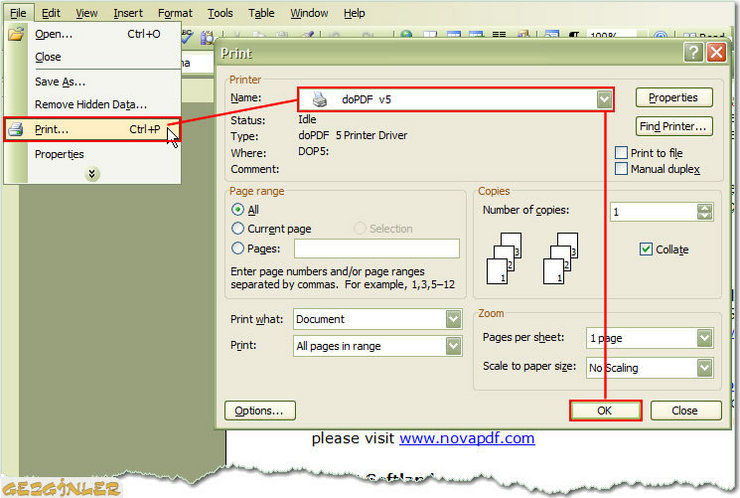Open the Window menu
Viewport: 740px width, 498px height.
pyautogui.click(x=309, y=13)
